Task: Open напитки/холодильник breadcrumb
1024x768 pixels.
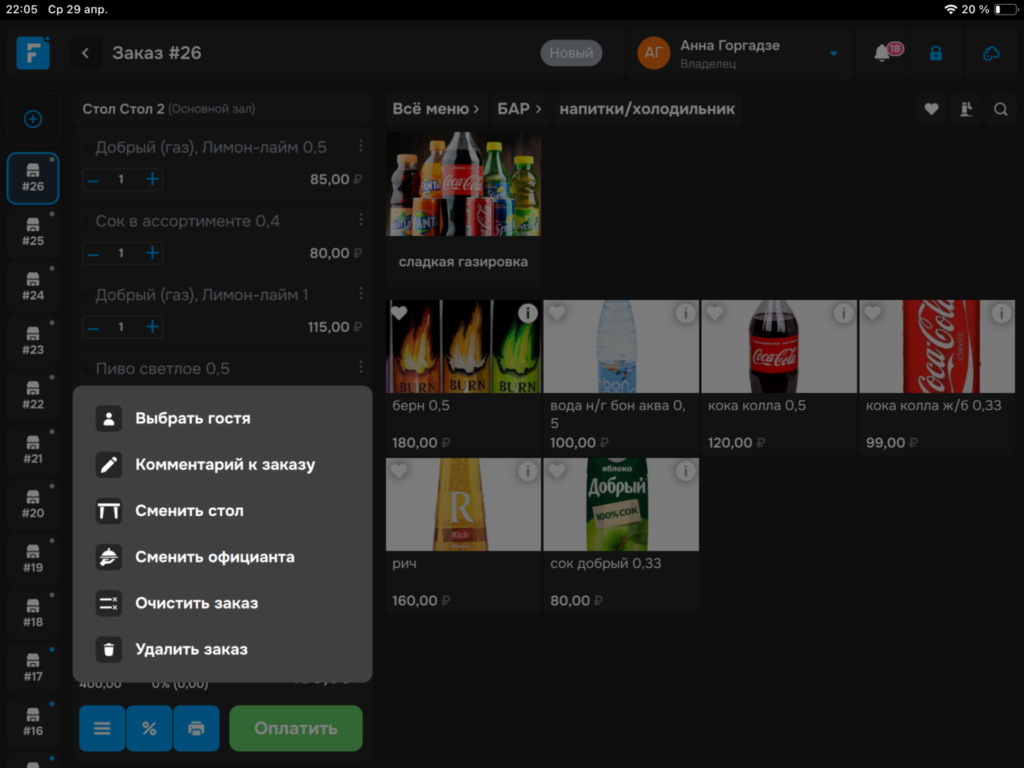Action: pyautogui.click(x=647, y=109)
